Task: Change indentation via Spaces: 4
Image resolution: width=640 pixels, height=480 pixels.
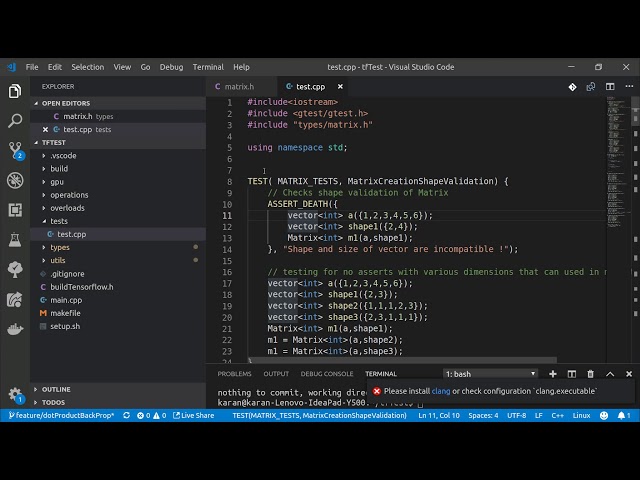Action: (x=483, y=416)
